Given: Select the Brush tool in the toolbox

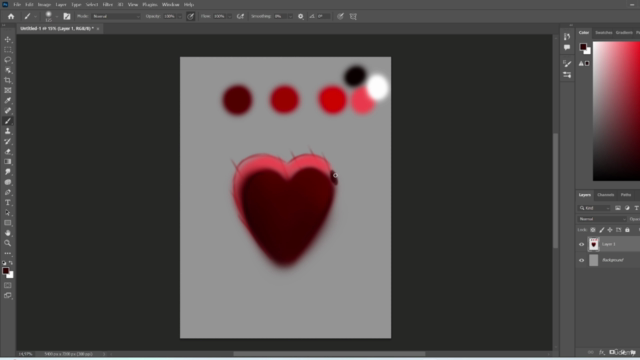Looking at the screenshot, I should click(x=8, y=121).
